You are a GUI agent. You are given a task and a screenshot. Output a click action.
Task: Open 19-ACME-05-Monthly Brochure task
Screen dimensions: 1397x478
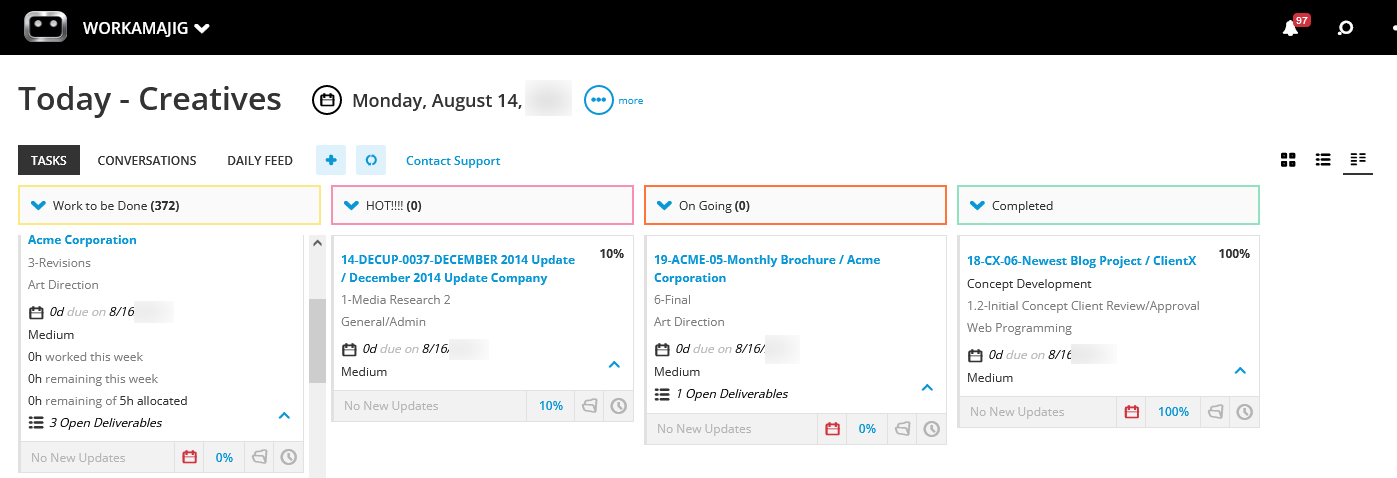coord(767,269)
